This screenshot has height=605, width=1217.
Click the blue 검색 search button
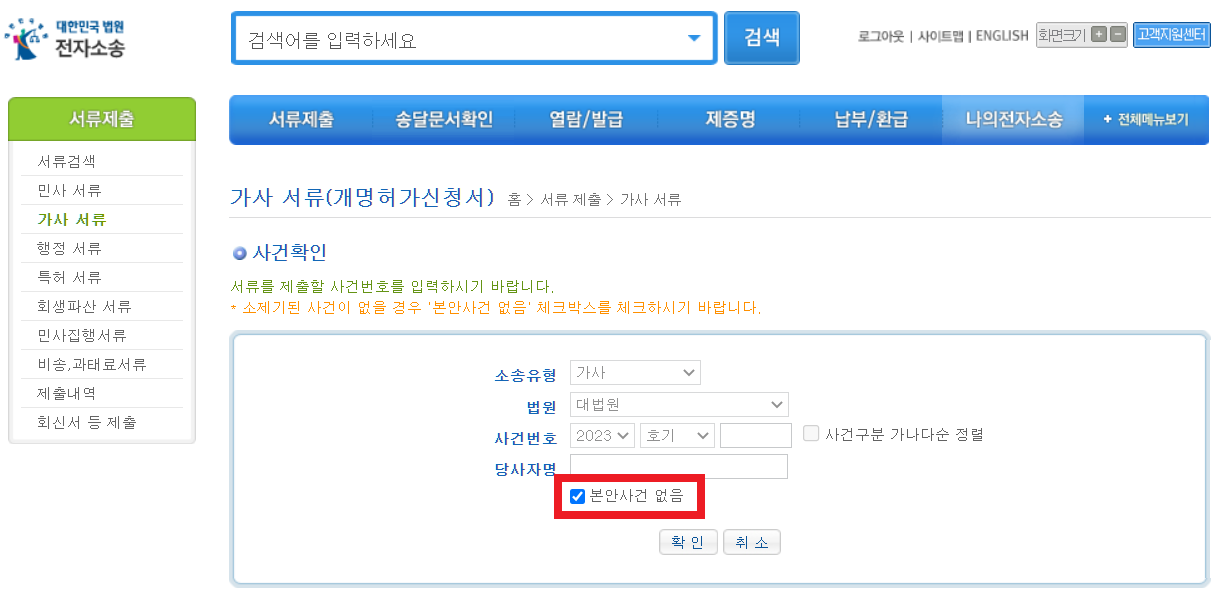[x=761, y=38]
